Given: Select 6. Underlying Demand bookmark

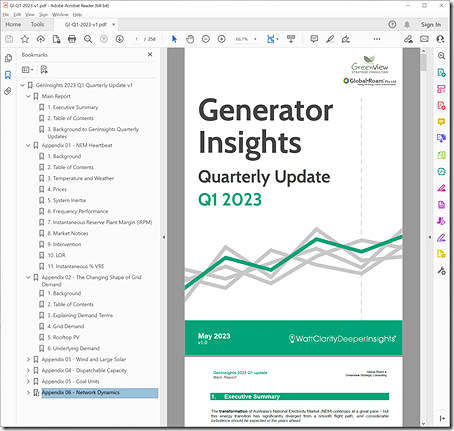Looking at the screenshot, I should tap(73, 348).
